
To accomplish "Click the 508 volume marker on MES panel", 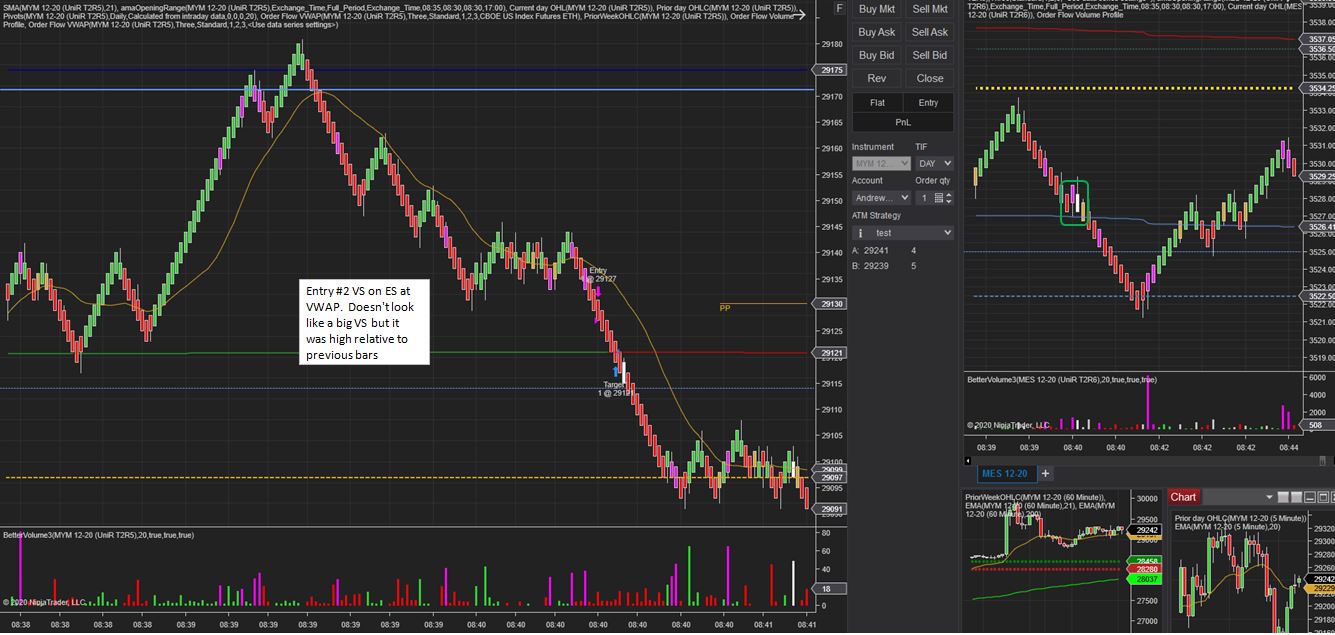I will (x=1318, y=425).
